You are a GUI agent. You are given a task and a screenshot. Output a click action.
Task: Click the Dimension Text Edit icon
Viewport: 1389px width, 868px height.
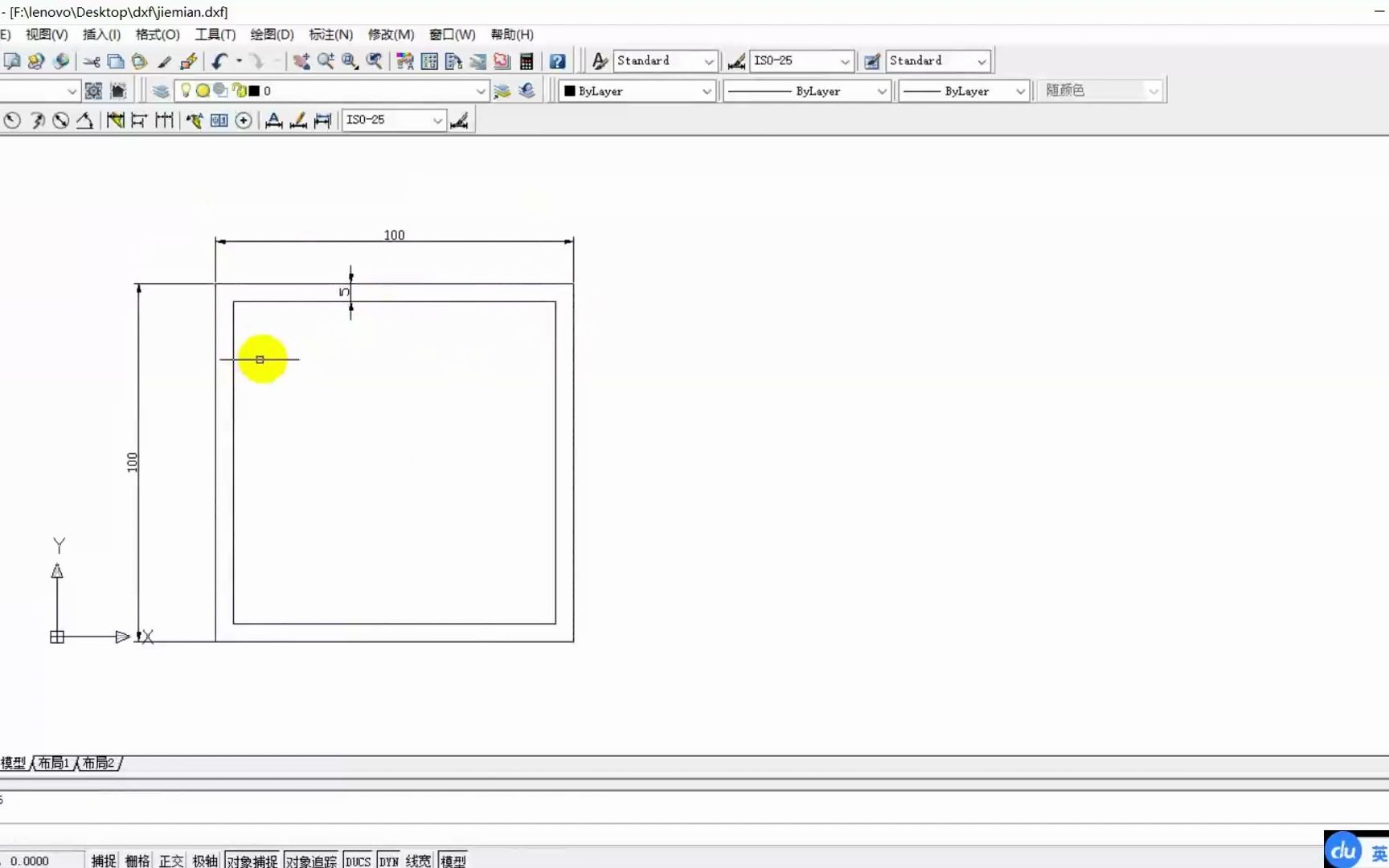(x=298, y=121)
